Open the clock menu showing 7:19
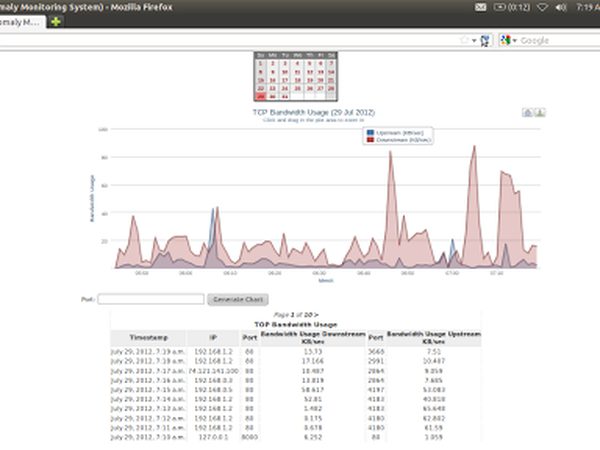 [x=588, y=7]
